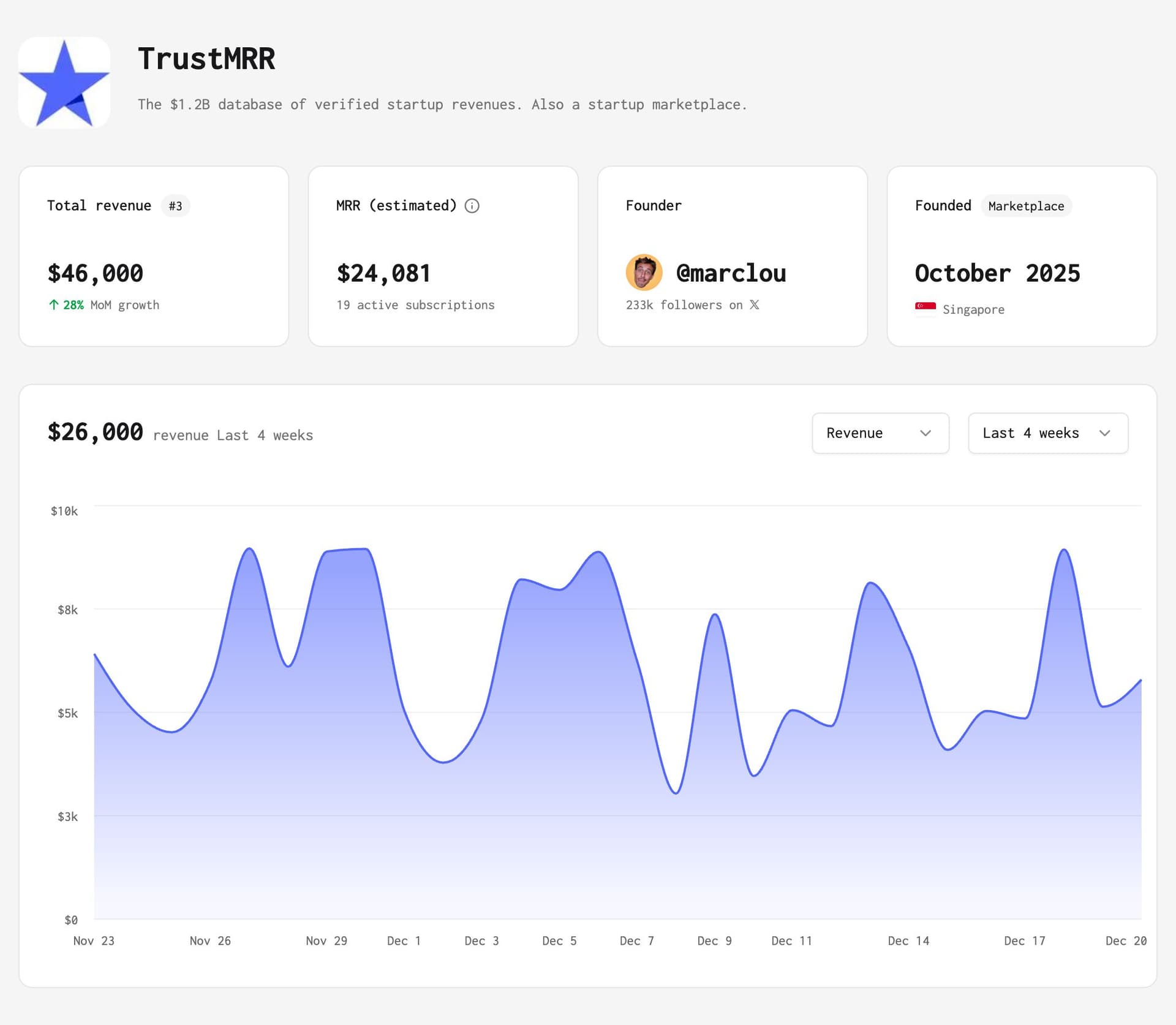Click the chevron in Last 4 weeks selector

(x=1104, y=433)
